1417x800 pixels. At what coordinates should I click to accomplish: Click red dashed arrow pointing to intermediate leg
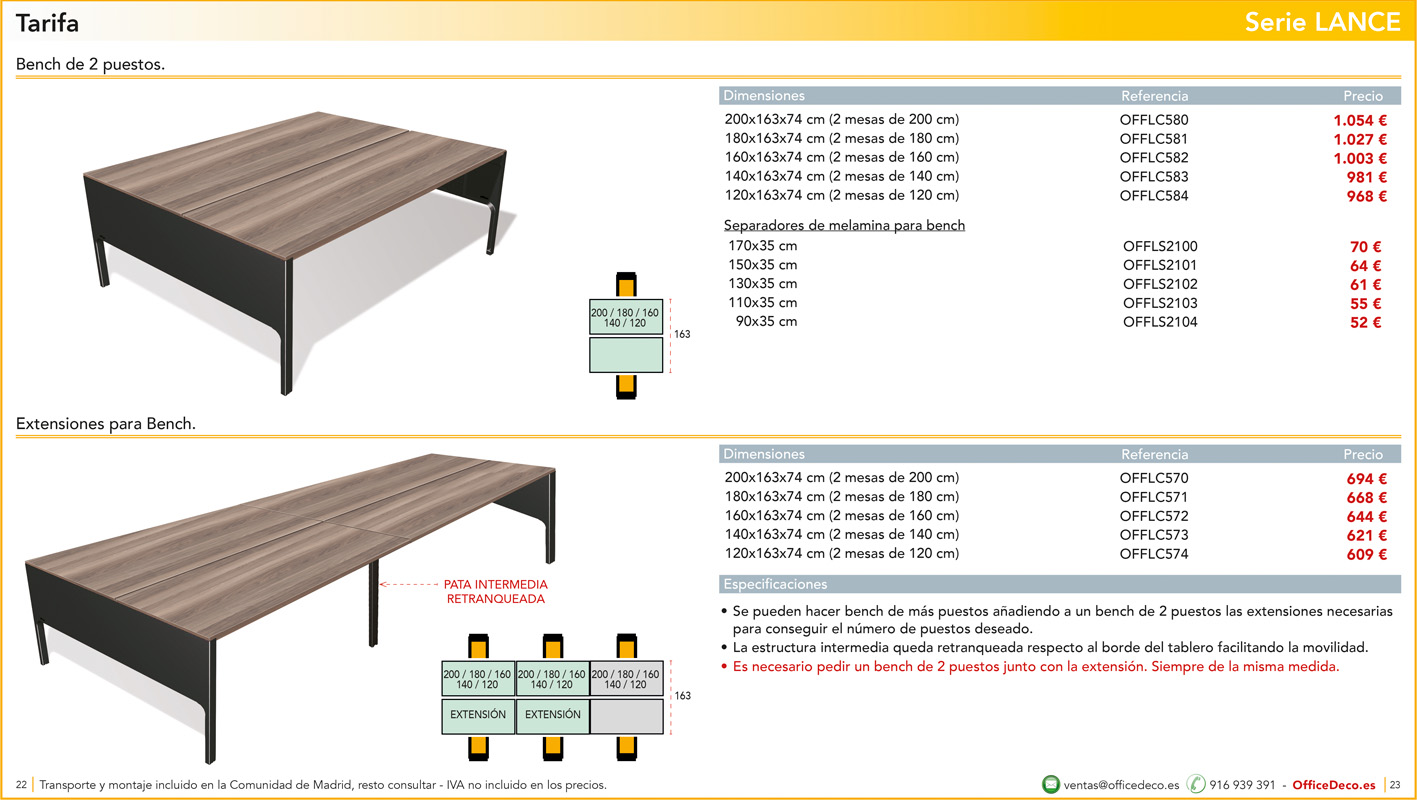[410, 584]
